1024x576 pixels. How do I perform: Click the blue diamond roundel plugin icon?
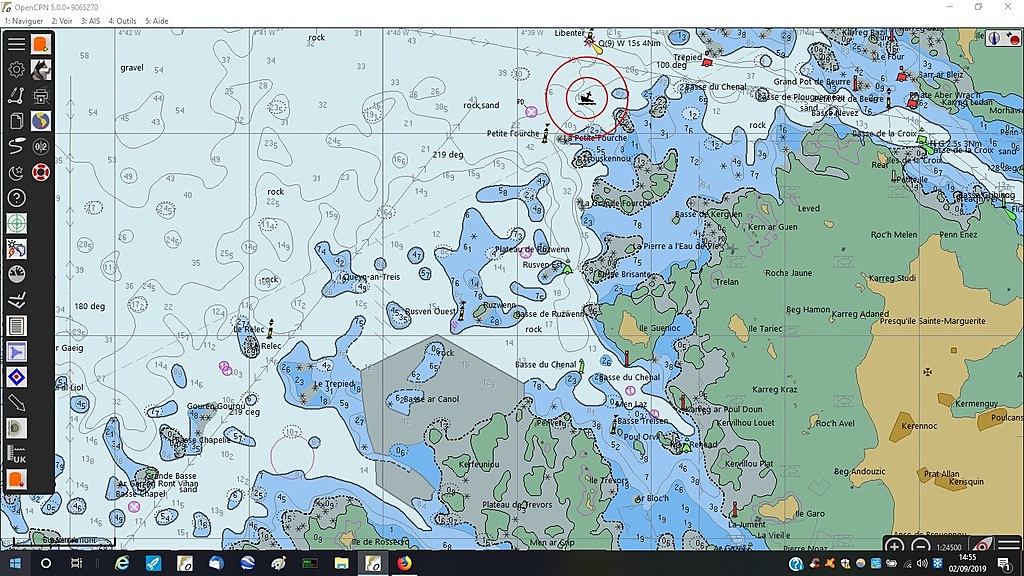click(x=16, y=377)
